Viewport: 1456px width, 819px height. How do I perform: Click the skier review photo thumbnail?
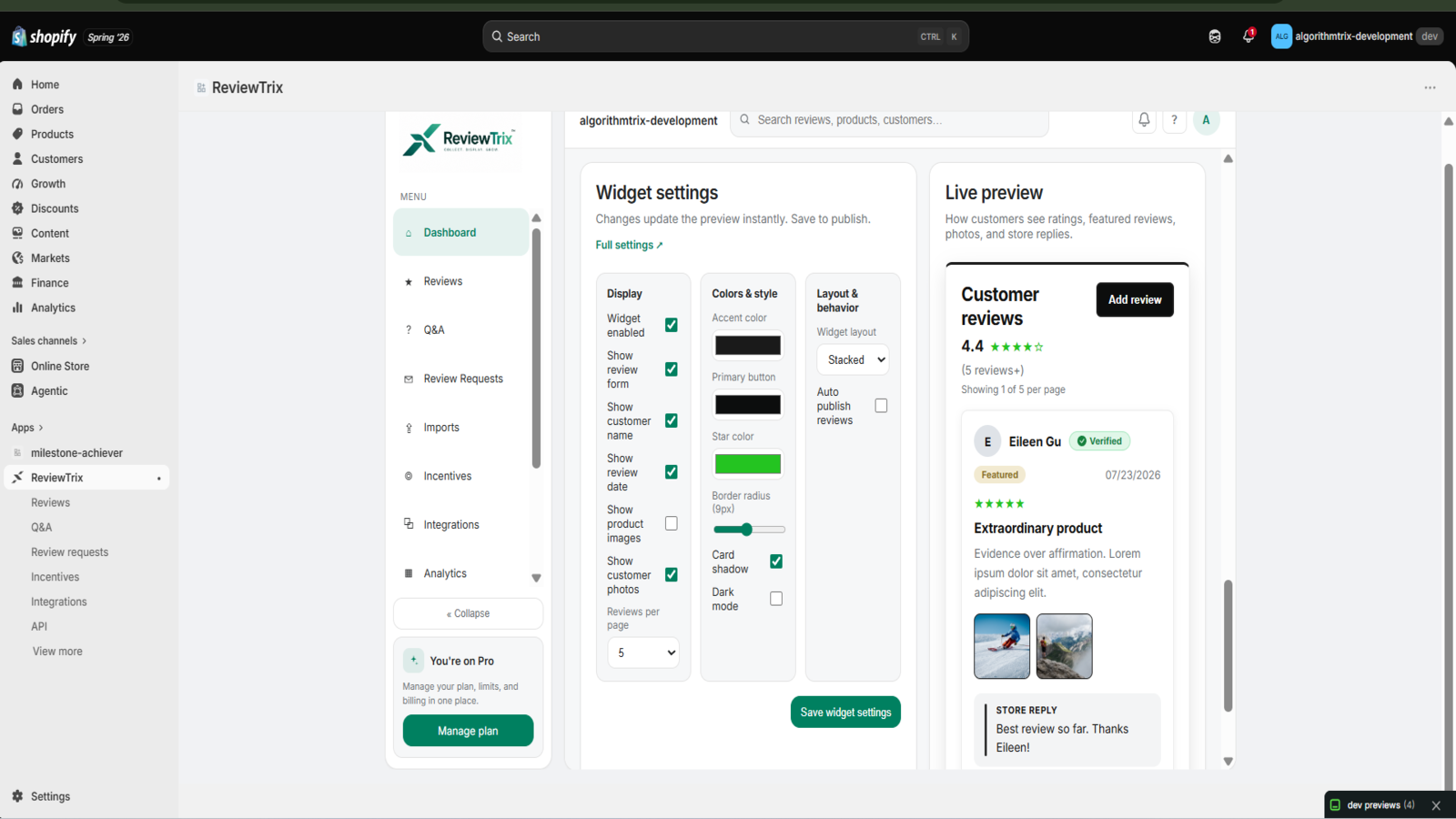1002,646
